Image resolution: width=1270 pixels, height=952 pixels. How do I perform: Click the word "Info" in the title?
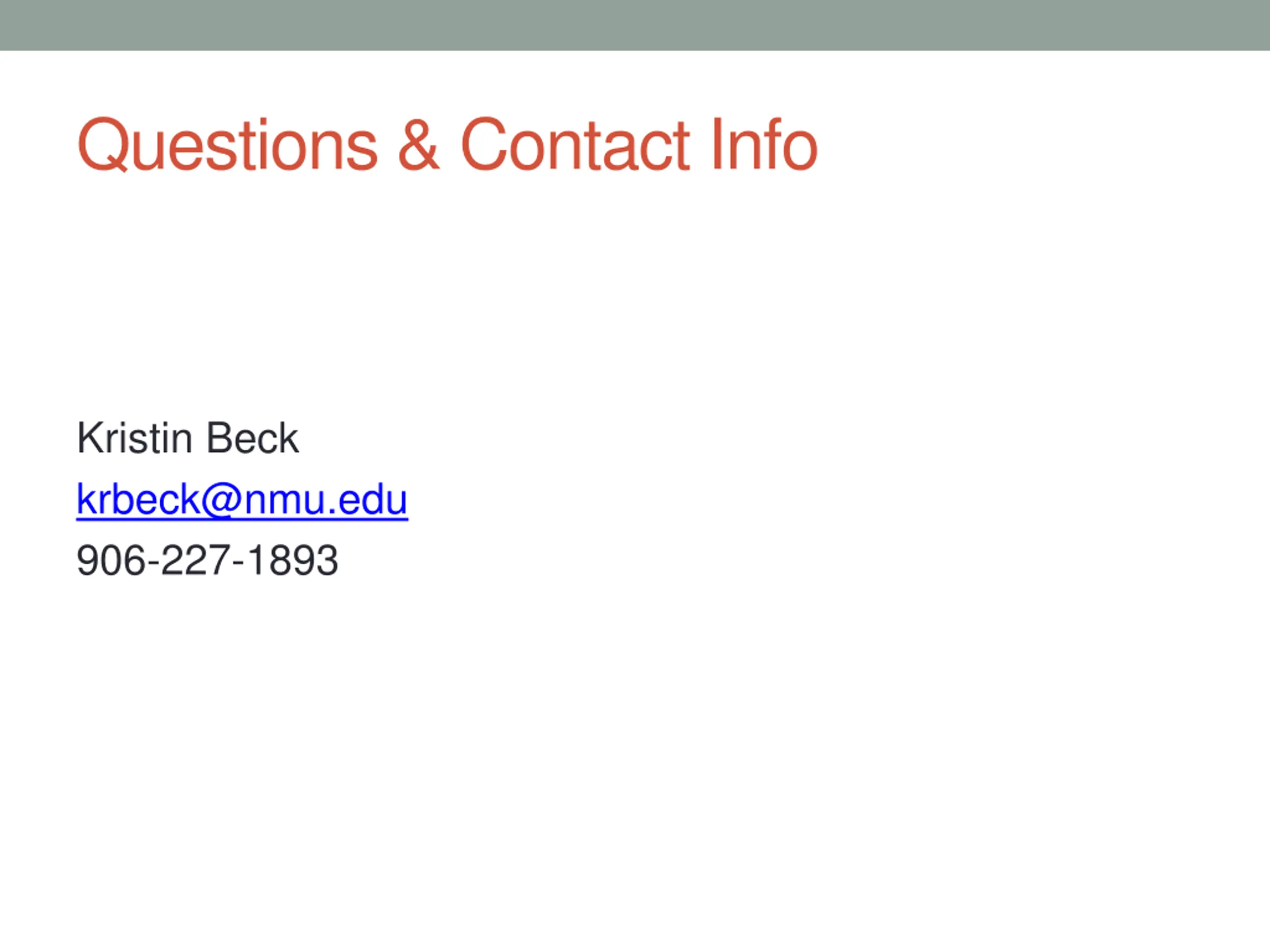pyautogui.click(x=763, y=145)
